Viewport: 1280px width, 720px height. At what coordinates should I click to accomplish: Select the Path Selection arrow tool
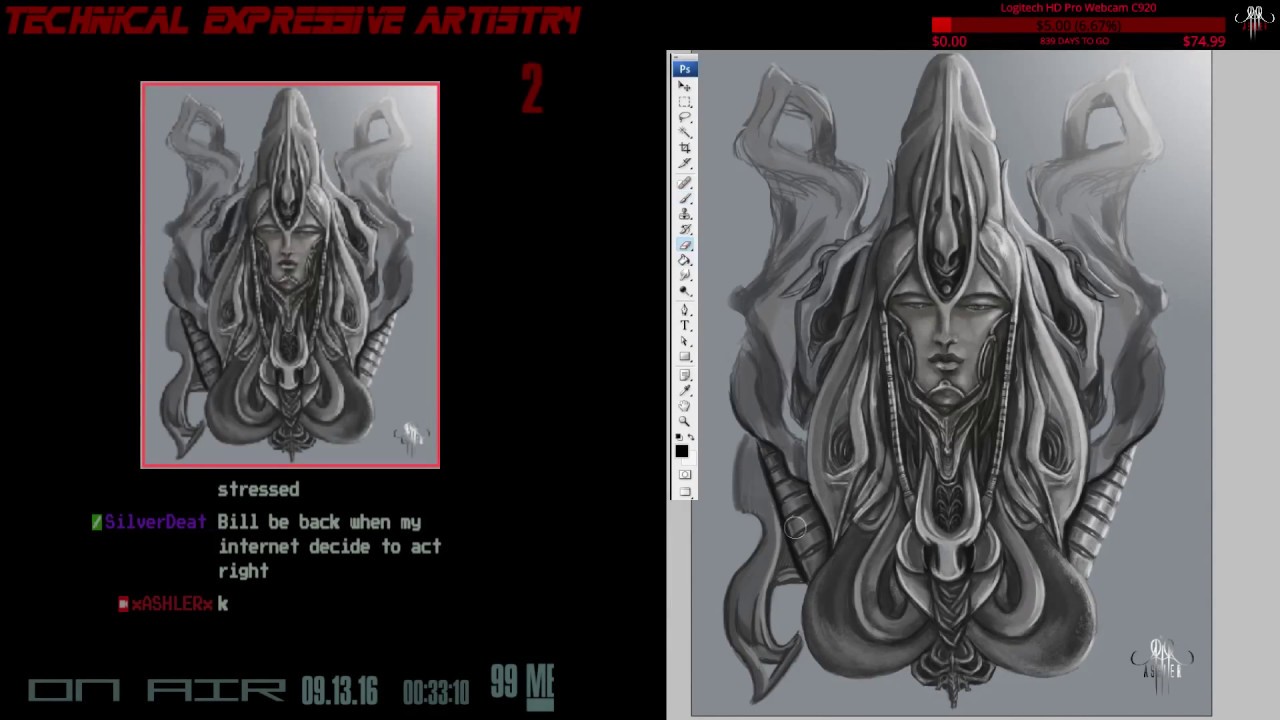click(685, 341)
